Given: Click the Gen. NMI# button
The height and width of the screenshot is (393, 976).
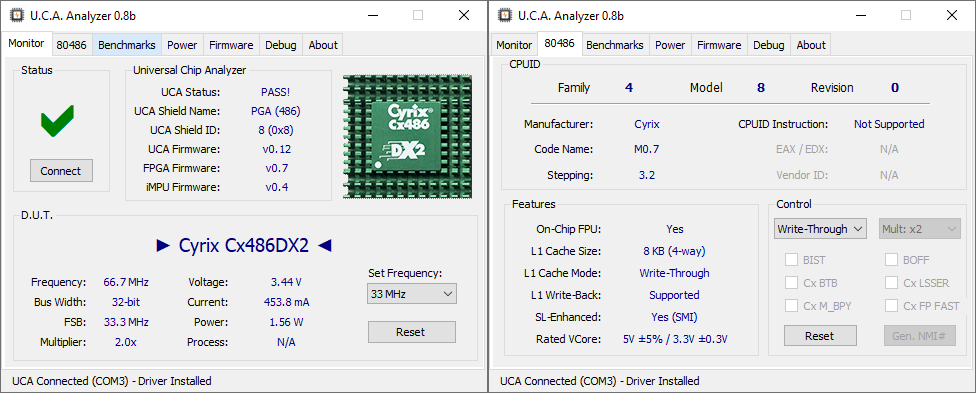Looking at the screenshot, I should [x=919, y=336].
